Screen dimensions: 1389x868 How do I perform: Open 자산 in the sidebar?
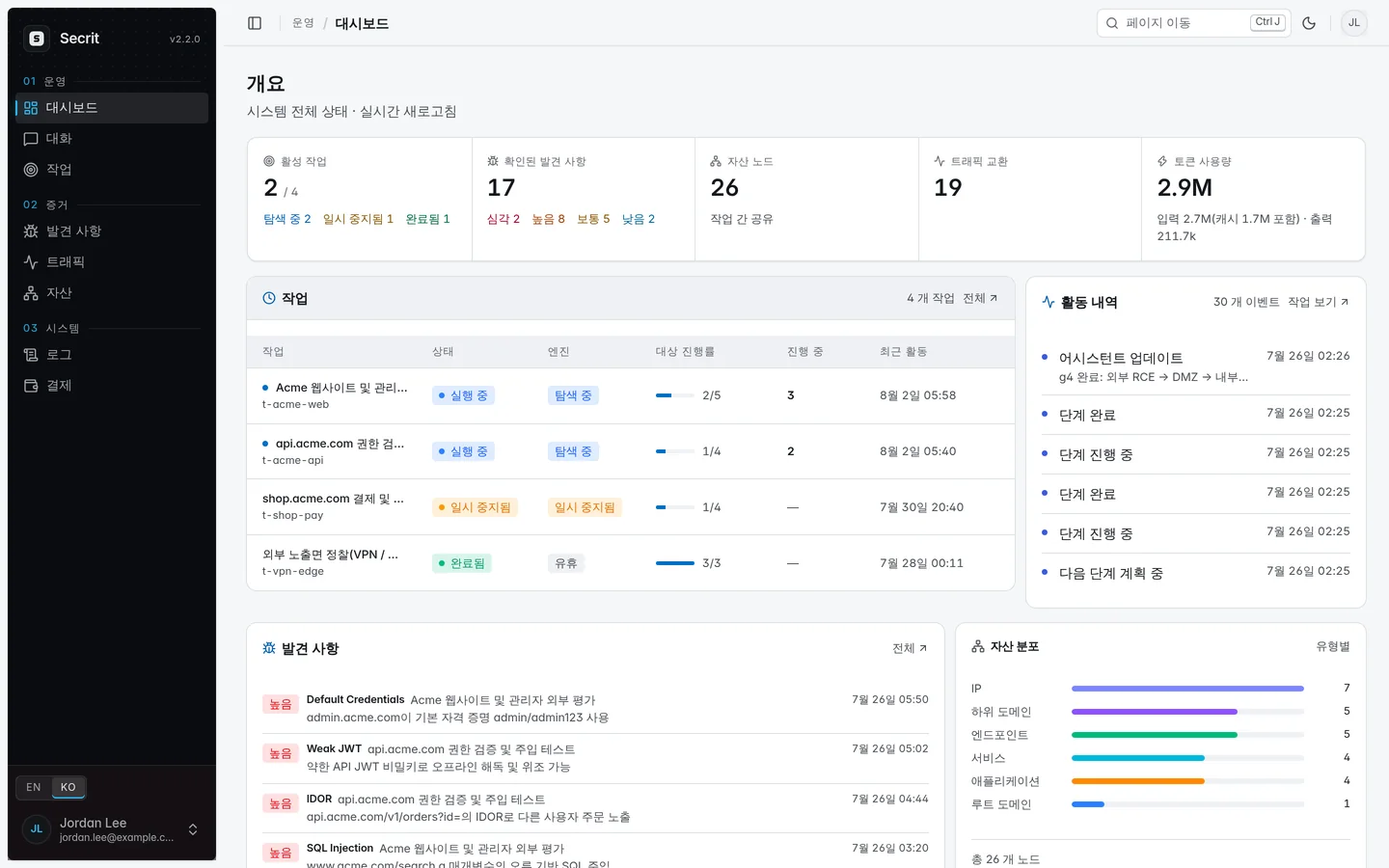[112, 293]
